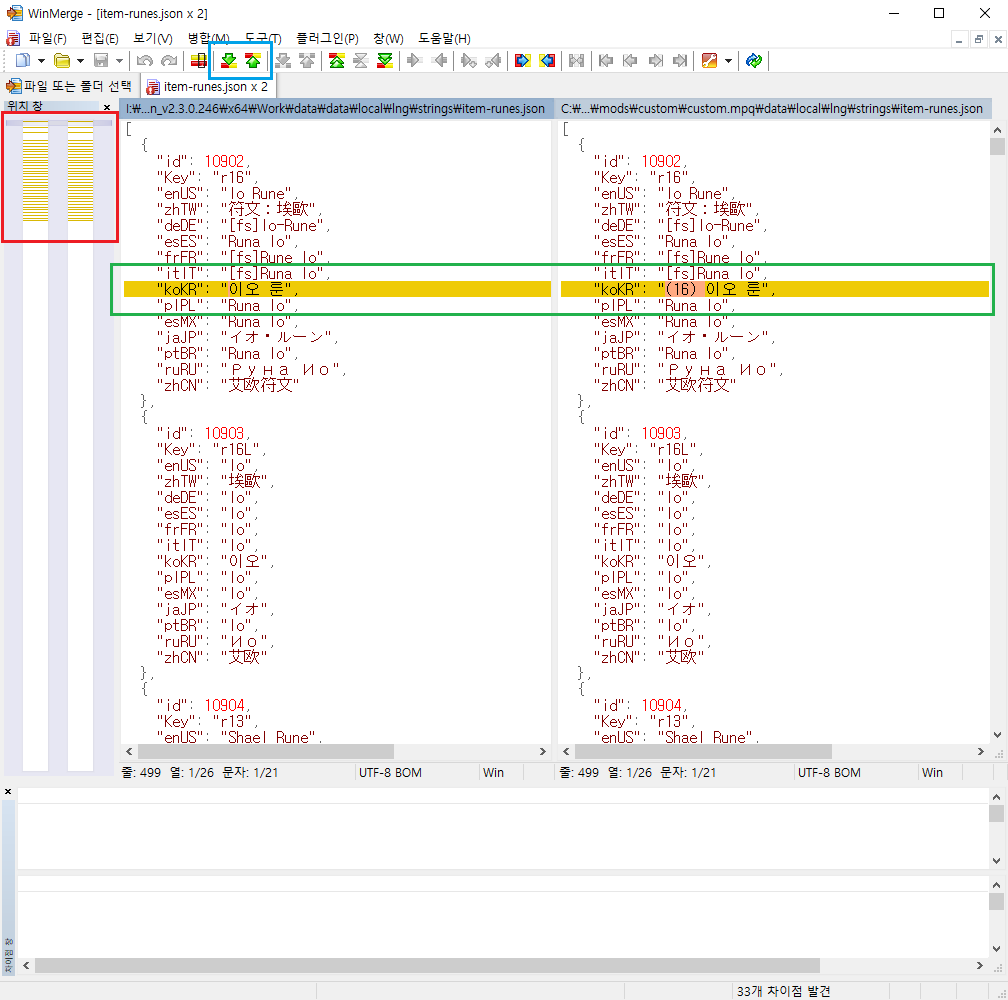1008x1000 pixels.
Task: Close the bottom diff detail pane
Action: click(x=8, y=792)
